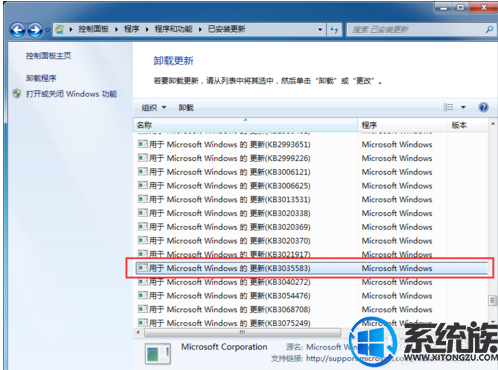
Task: Click Microsoft Corporation in details pane
Action: (224, 347)
